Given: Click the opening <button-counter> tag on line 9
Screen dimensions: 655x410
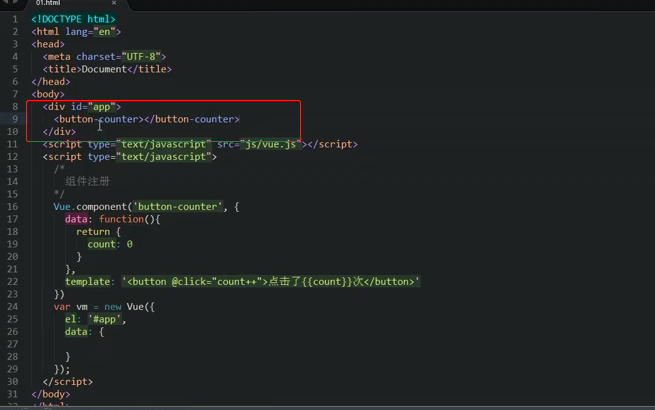Looking at the screenshot, I should point(99,120).
